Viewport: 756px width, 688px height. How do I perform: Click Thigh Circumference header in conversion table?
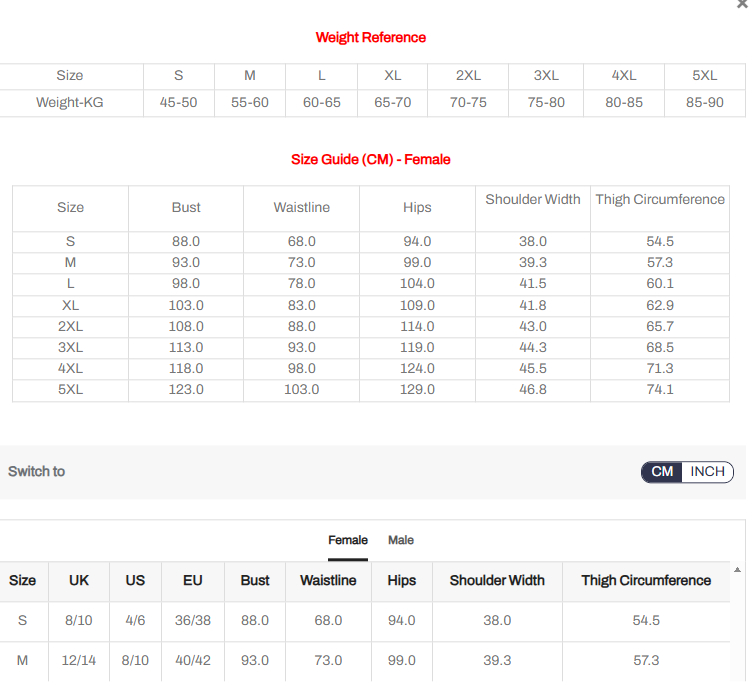[646, 580]
